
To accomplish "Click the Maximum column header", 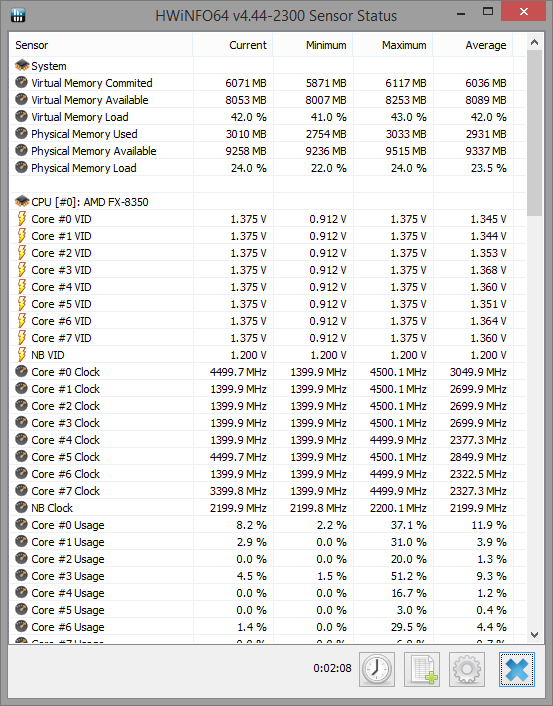I will 393,45.
